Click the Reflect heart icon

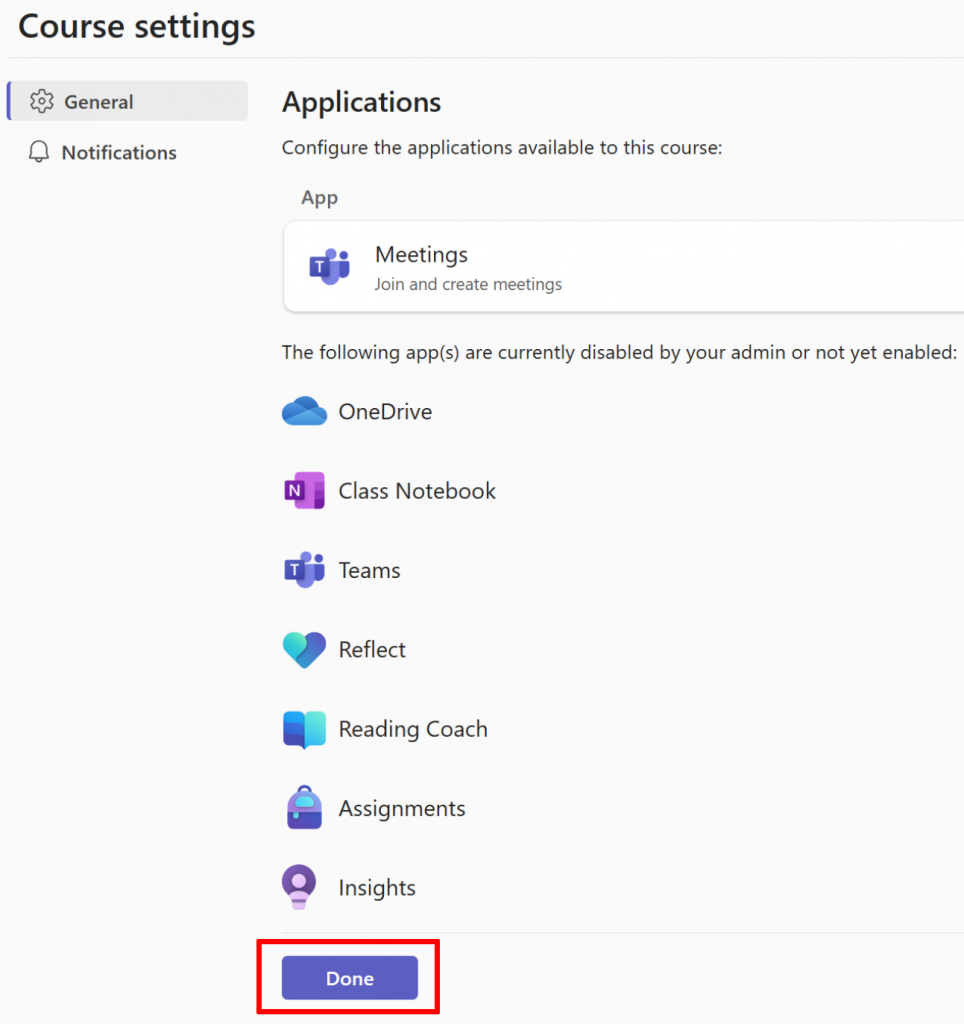[304, 650]
